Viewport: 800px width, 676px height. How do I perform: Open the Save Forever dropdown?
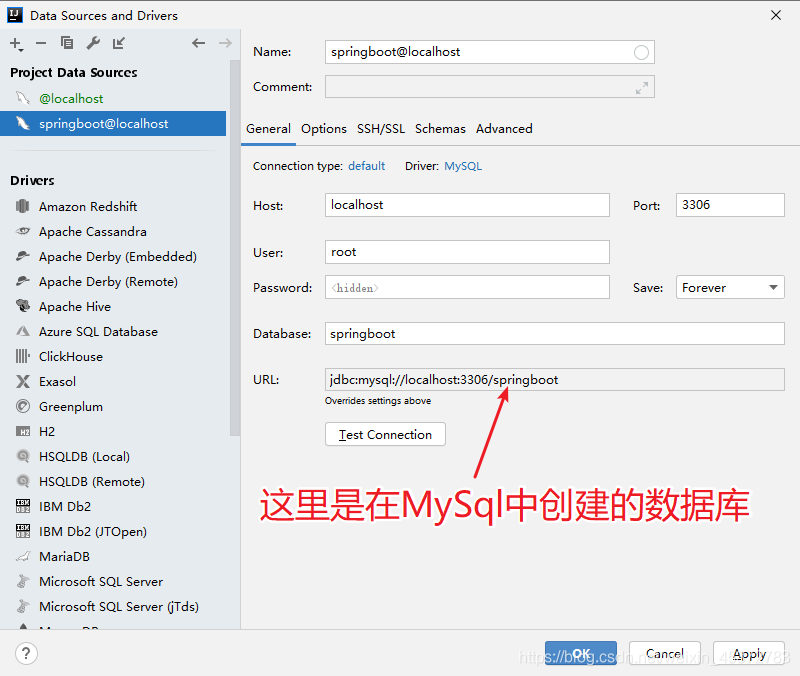730,287
